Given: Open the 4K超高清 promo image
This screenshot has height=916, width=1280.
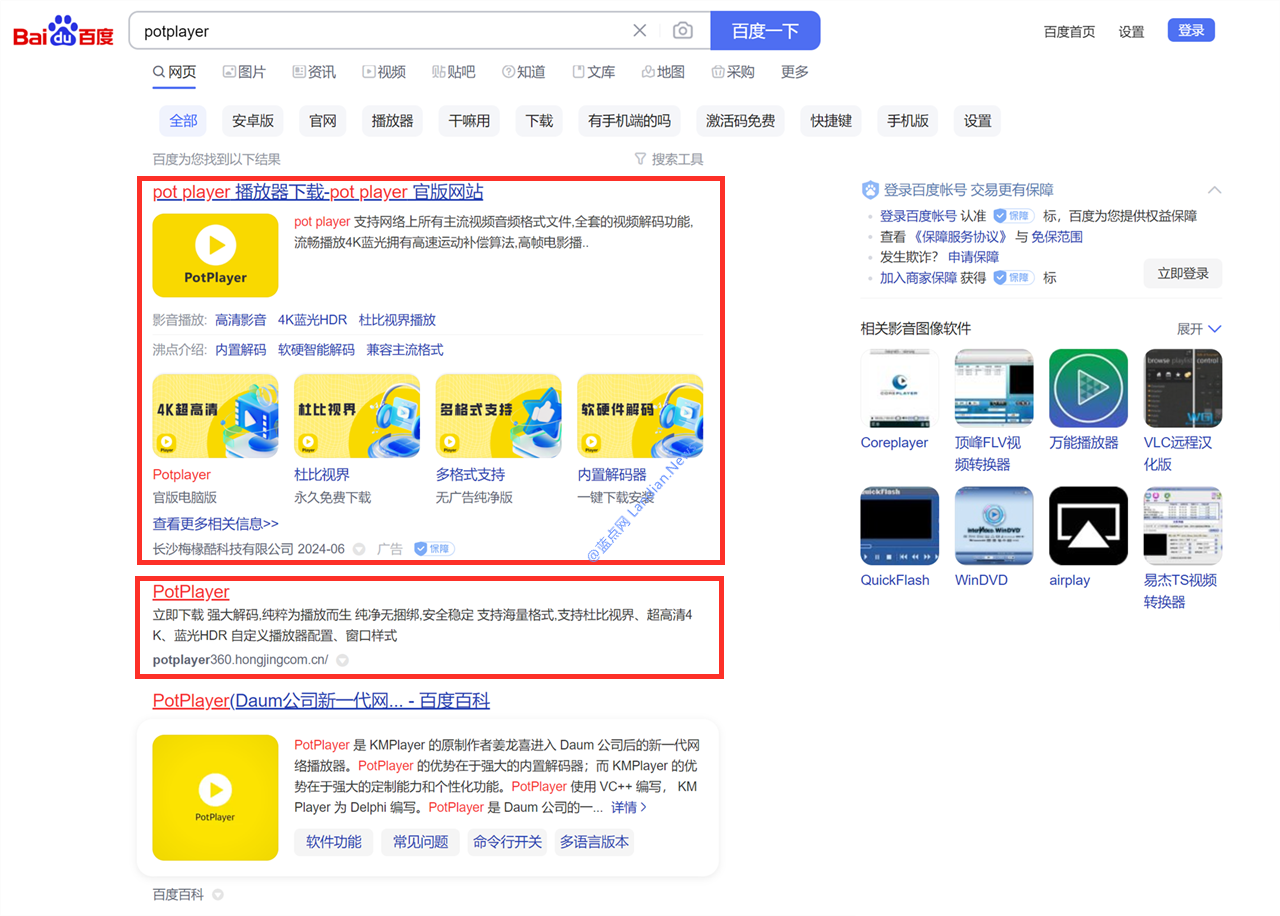Looking at the screenshot, I should (215, 416).
